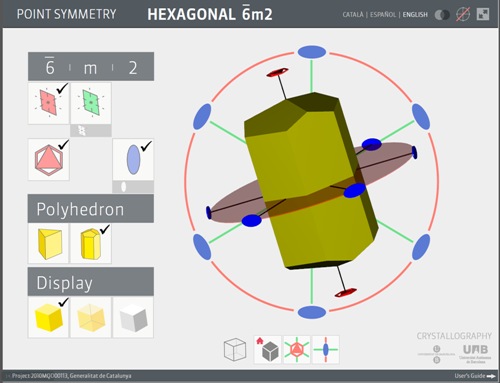The image size is (500, 383).
Task: Expand small bar under green mirror plane
Action: 91,130
